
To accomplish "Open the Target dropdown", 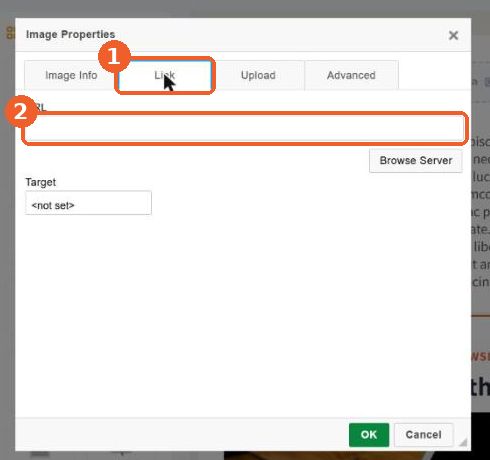I will (88, 203).
